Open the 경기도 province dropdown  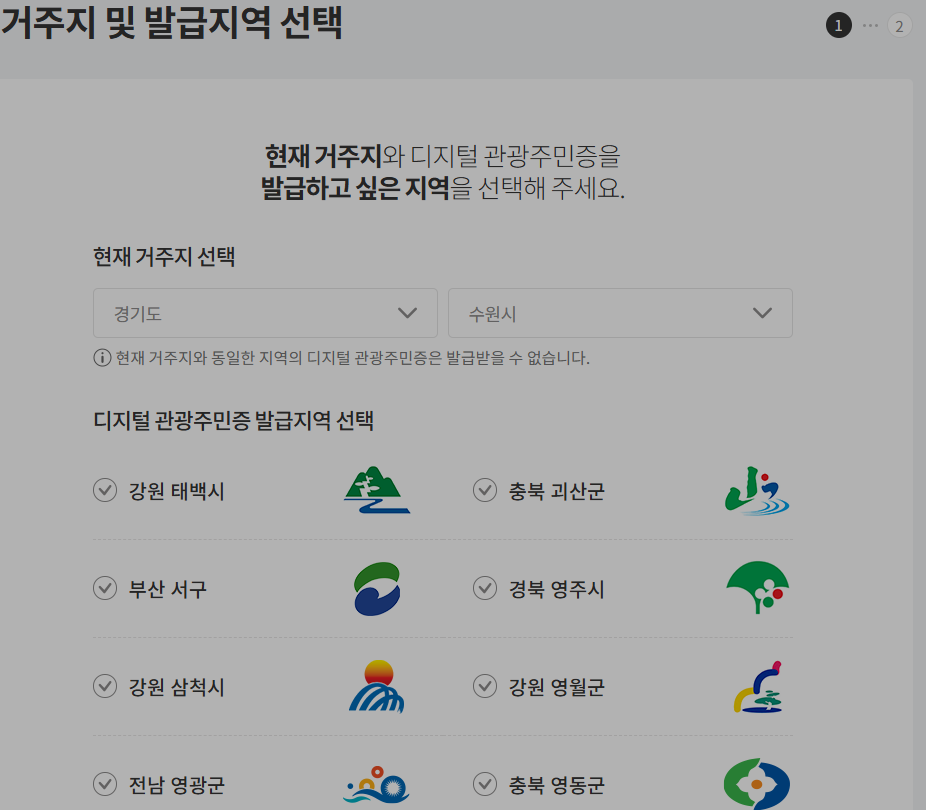tap(265, 313)
